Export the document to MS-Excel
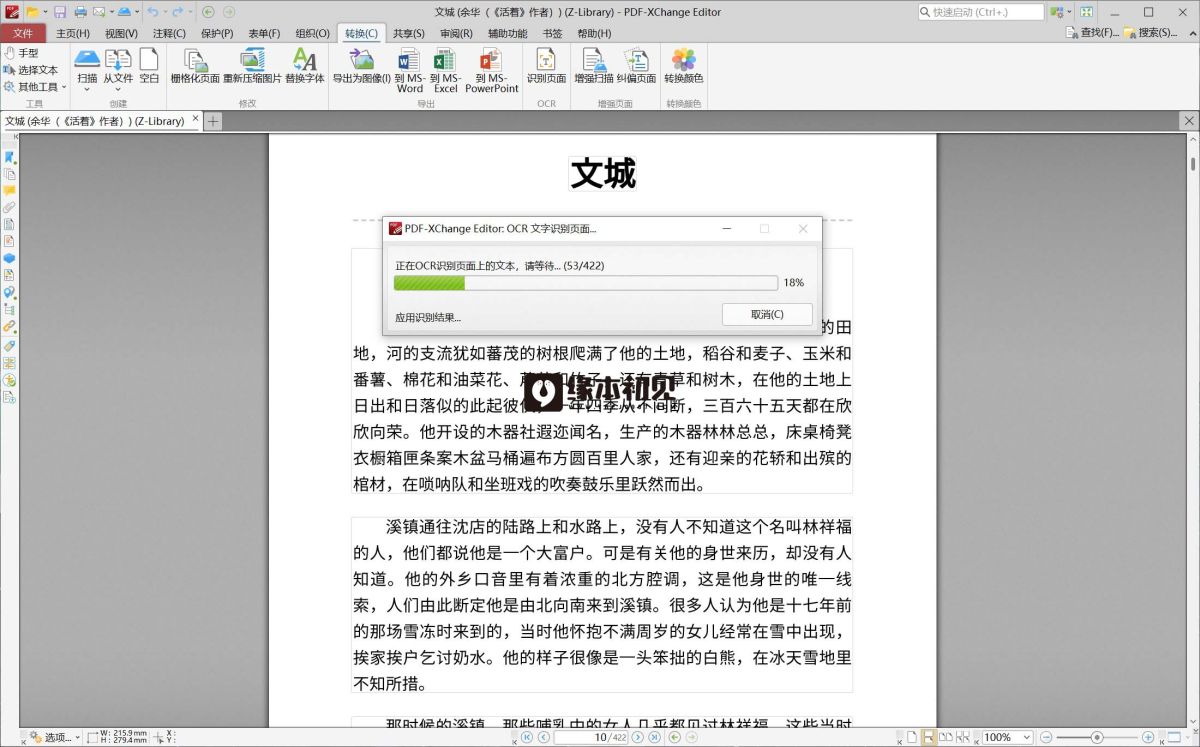The height and width of the screenshot is (747, 1200). pos(445,70)
